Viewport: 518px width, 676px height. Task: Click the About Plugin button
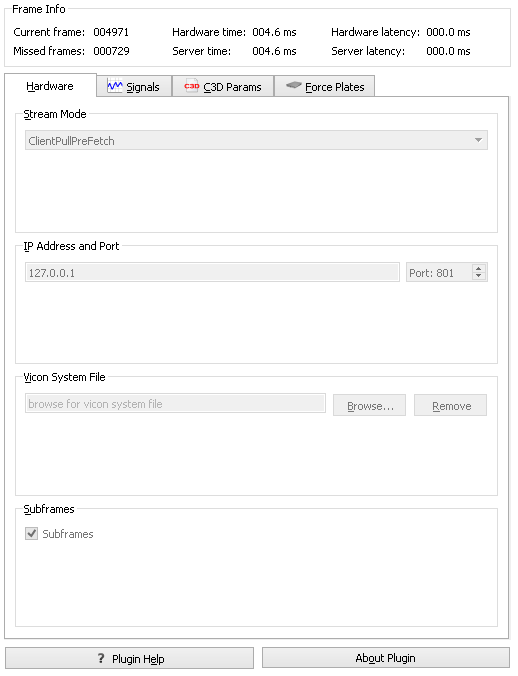pos(386,658)
